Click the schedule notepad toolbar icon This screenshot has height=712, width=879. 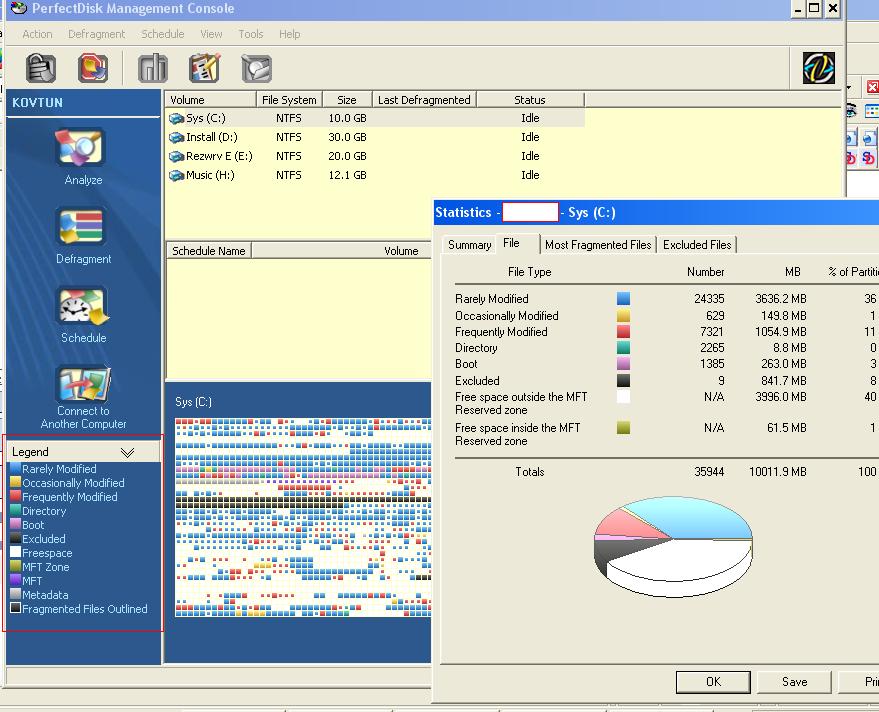pyautogui.click(x=205, y=68)
